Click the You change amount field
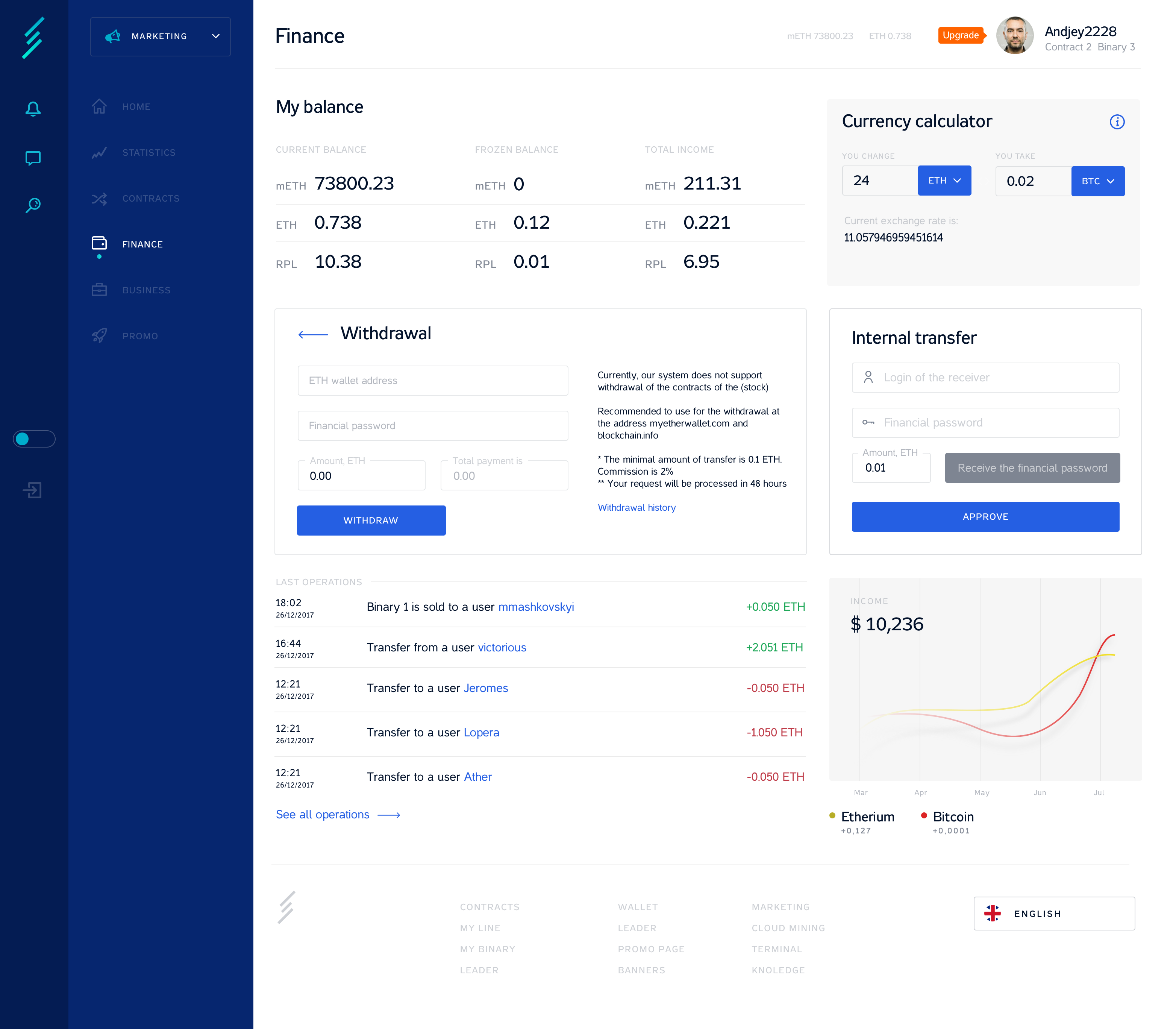 pyautogui.click(x=880, y=180)
